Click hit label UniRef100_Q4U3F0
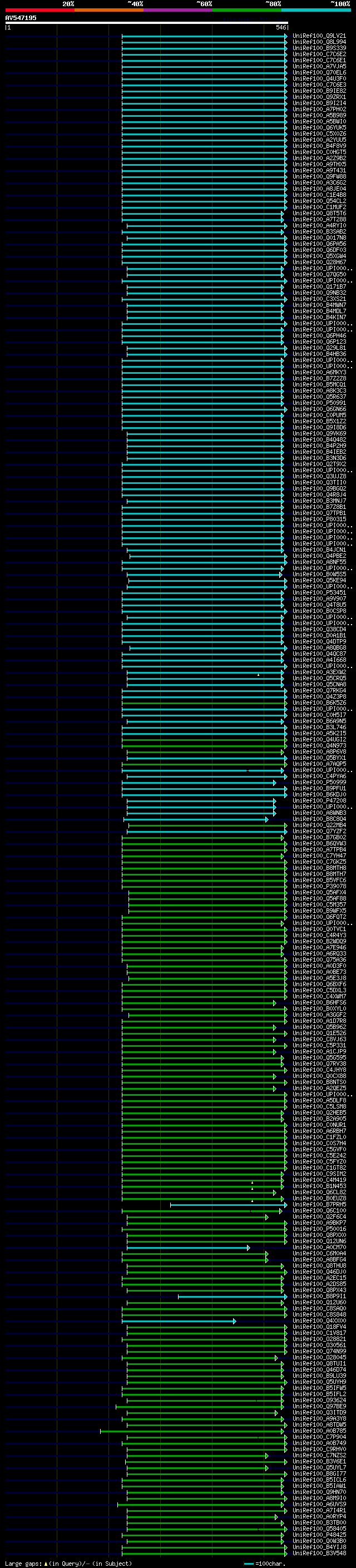The width and height of the screenshot is (356, 1568). point(319,78)
